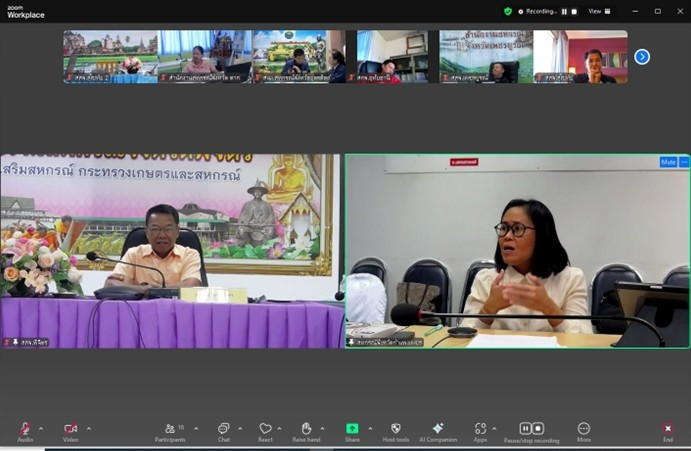Select the fifth thumbnail with Thai signage
The image size is (691, 451).
[487, 56]
